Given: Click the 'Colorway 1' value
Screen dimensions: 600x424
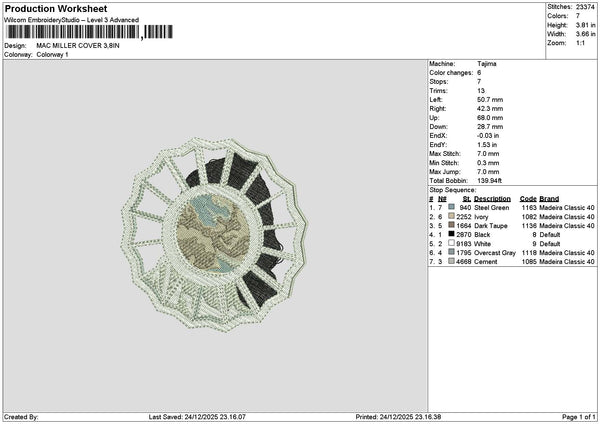Looking at the screenshot, I should tap(52, 54).
